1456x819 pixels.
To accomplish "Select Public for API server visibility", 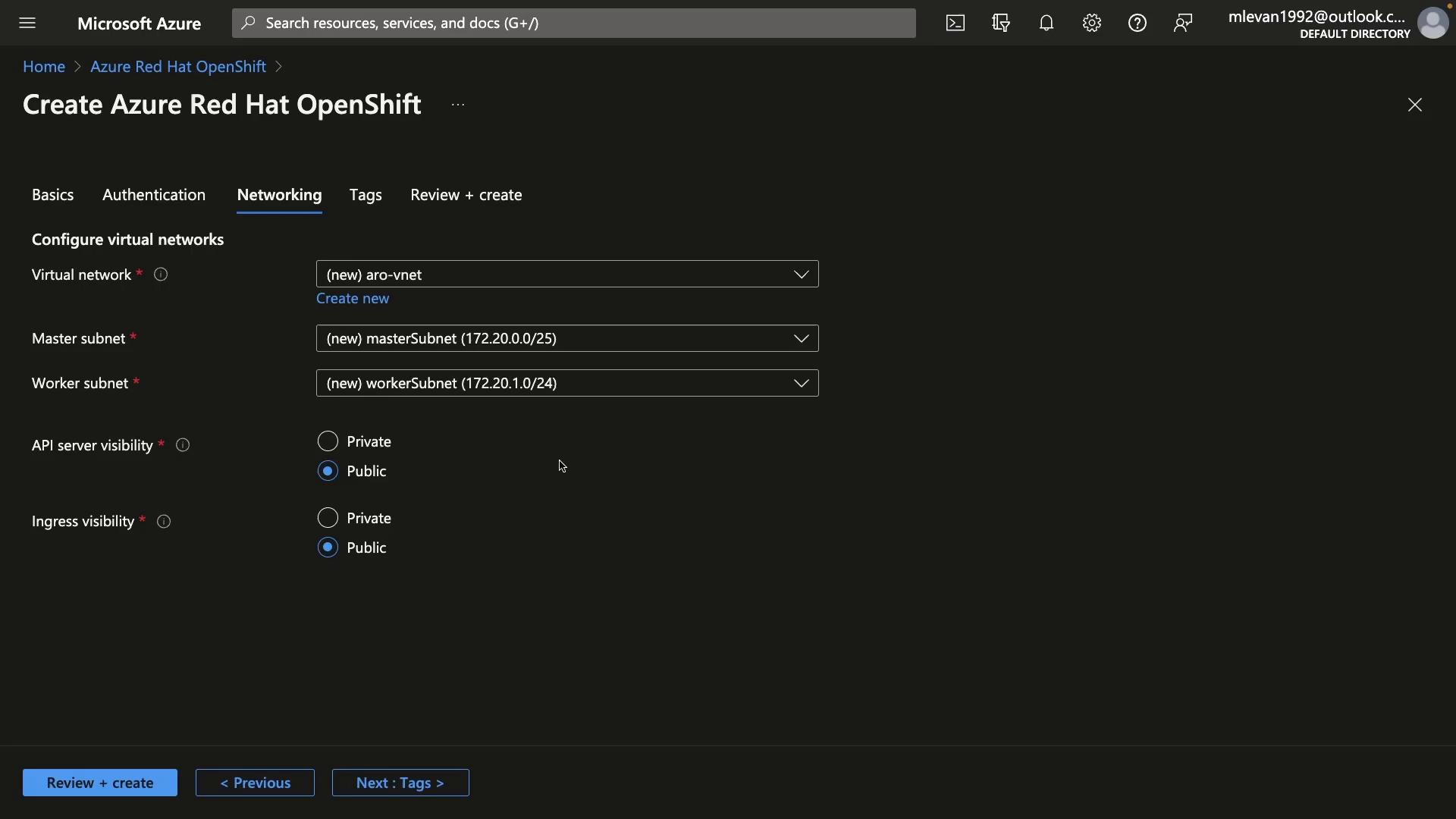I will (x=328, y=471).
